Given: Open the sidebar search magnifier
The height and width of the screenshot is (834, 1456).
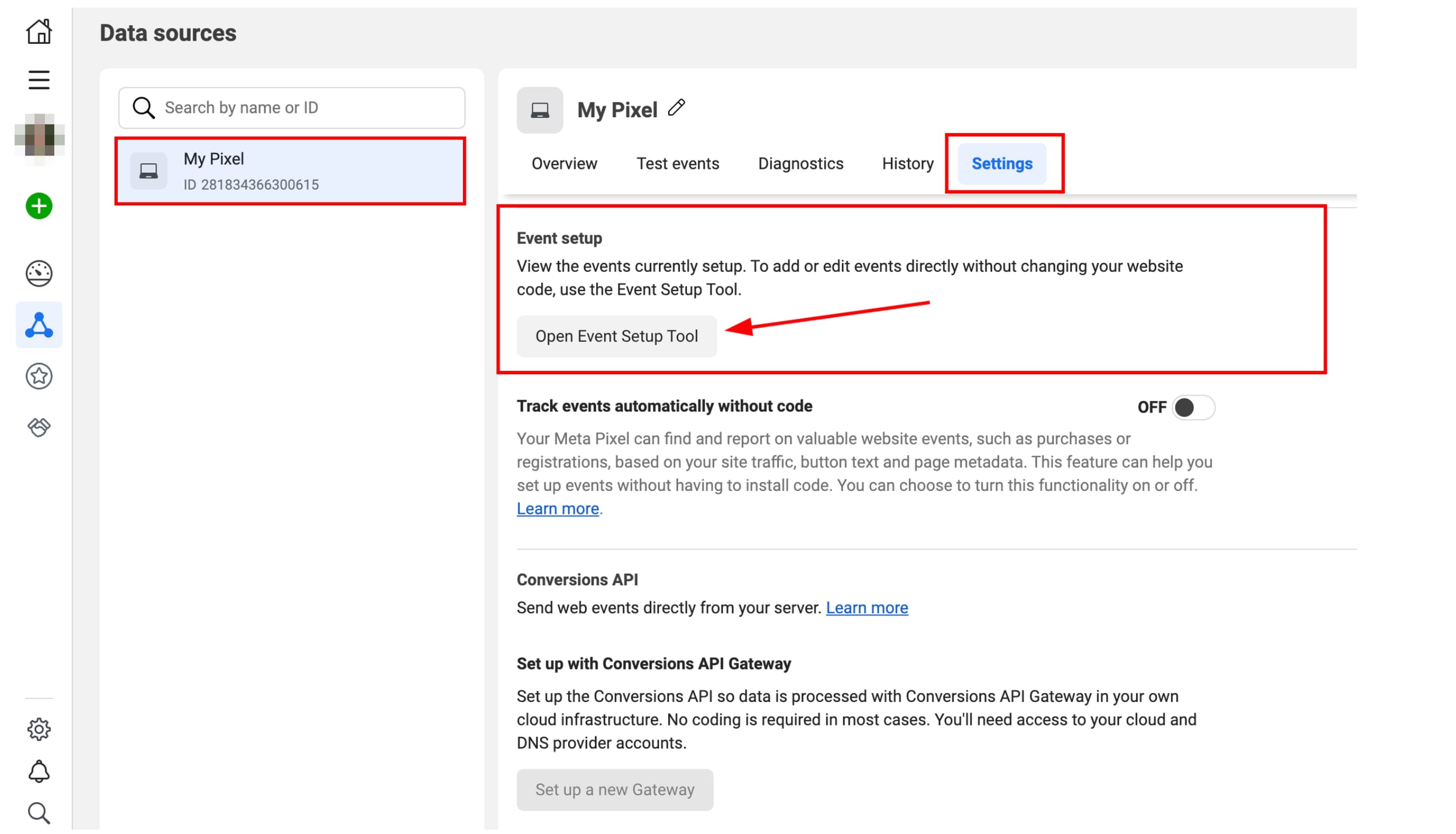Looking at the screenshot, I should (x=38, y=812).
